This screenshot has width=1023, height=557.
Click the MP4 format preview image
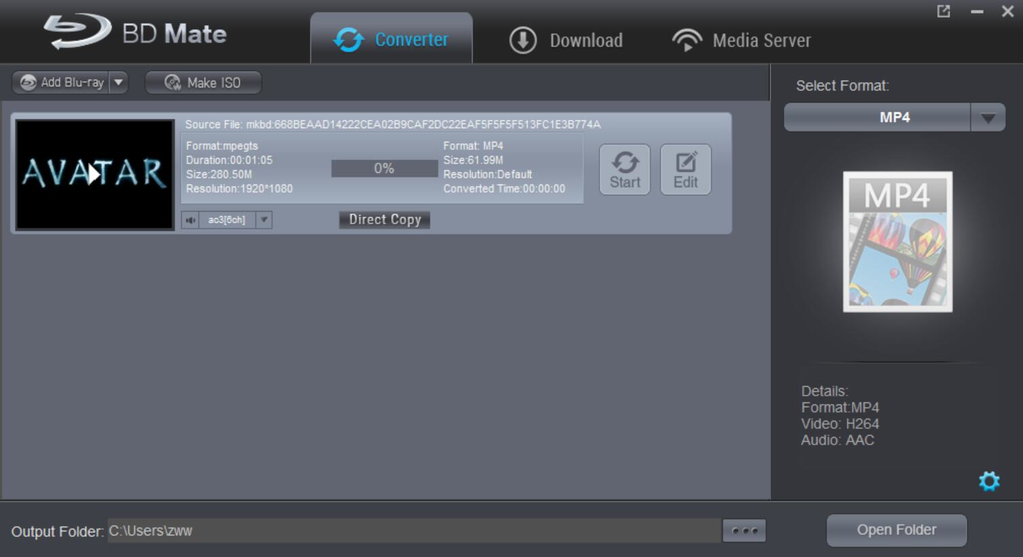tap(898, 242)
